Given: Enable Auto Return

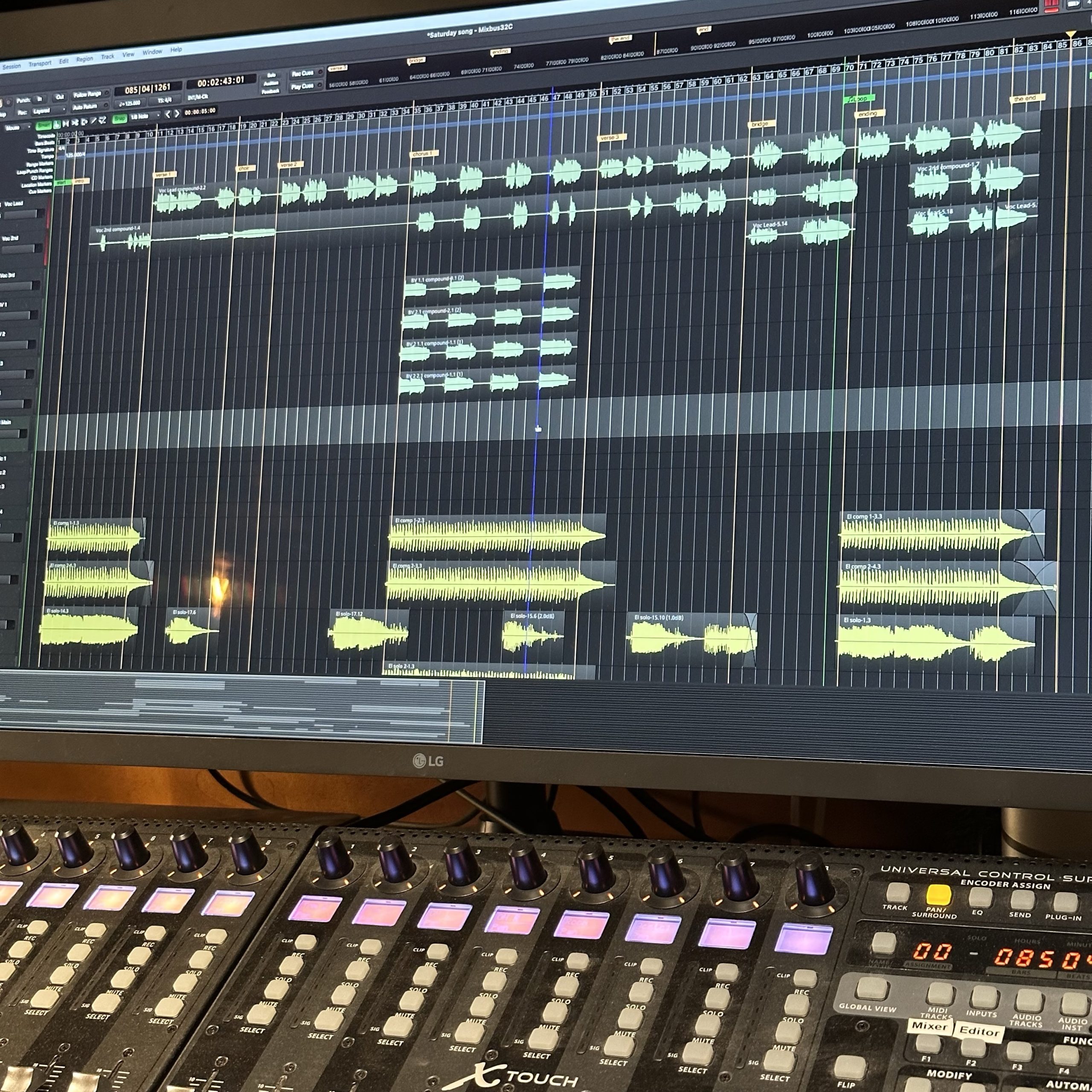Looking at the screenshot, I should (89, 107).
